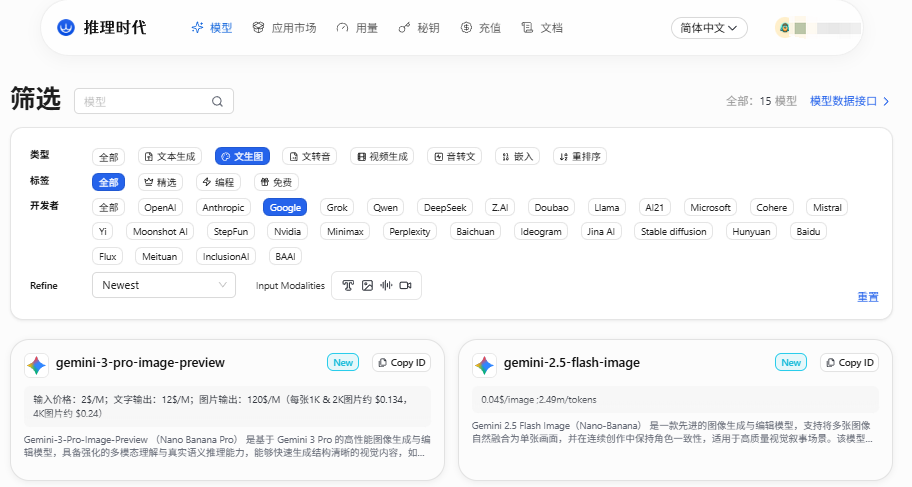Image resolution: width=912 pixels, height=487 pixels.
Task: Open the Newest sort dropdown
Action: click(164, 285)
